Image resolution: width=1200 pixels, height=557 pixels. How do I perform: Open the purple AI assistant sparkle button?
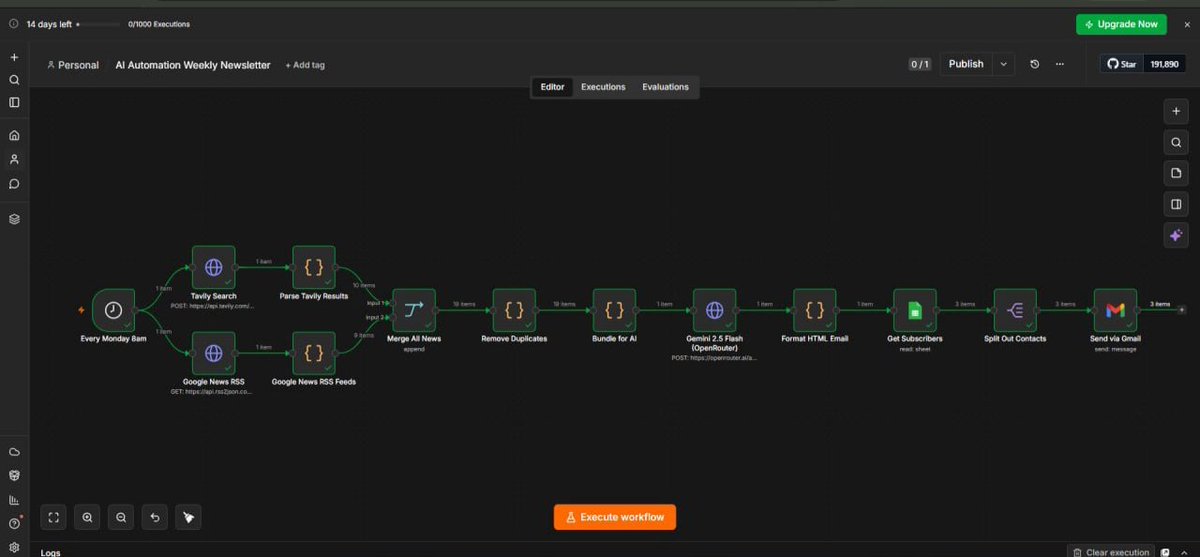1176,235
